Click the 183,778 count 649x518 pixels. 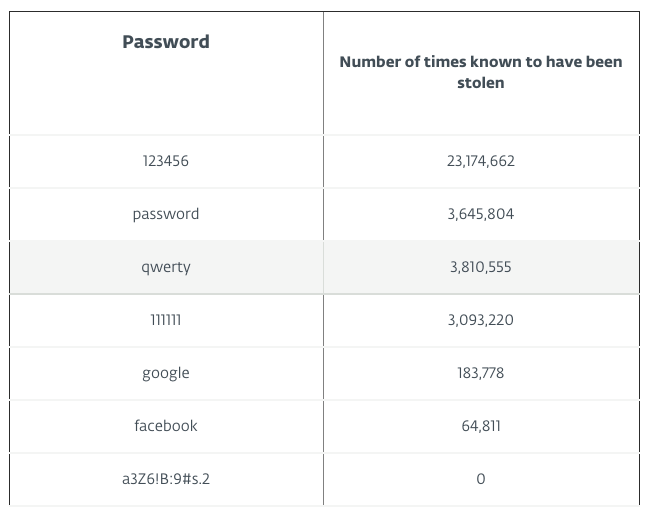[x=481, y=373]
